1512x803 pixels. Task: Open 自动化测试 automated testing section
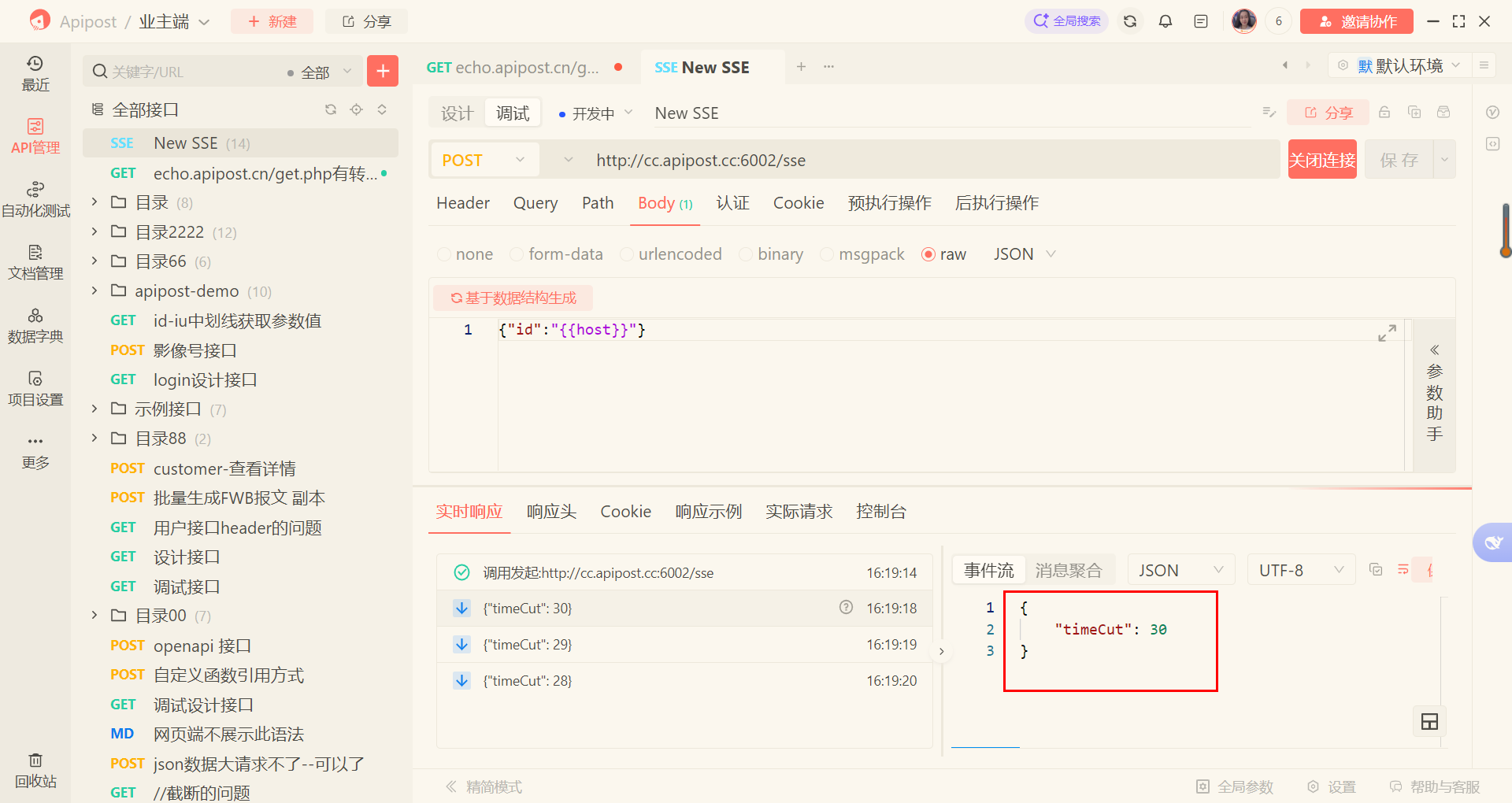pos(35,199)
